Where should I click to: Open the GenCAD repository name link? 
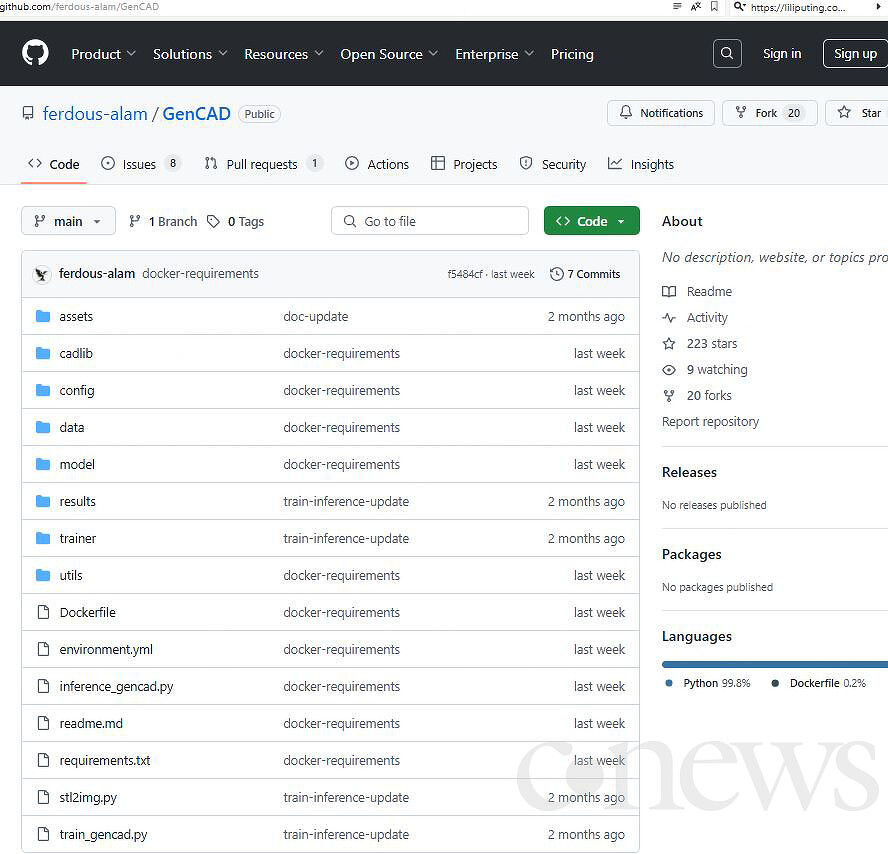(197, 114)
